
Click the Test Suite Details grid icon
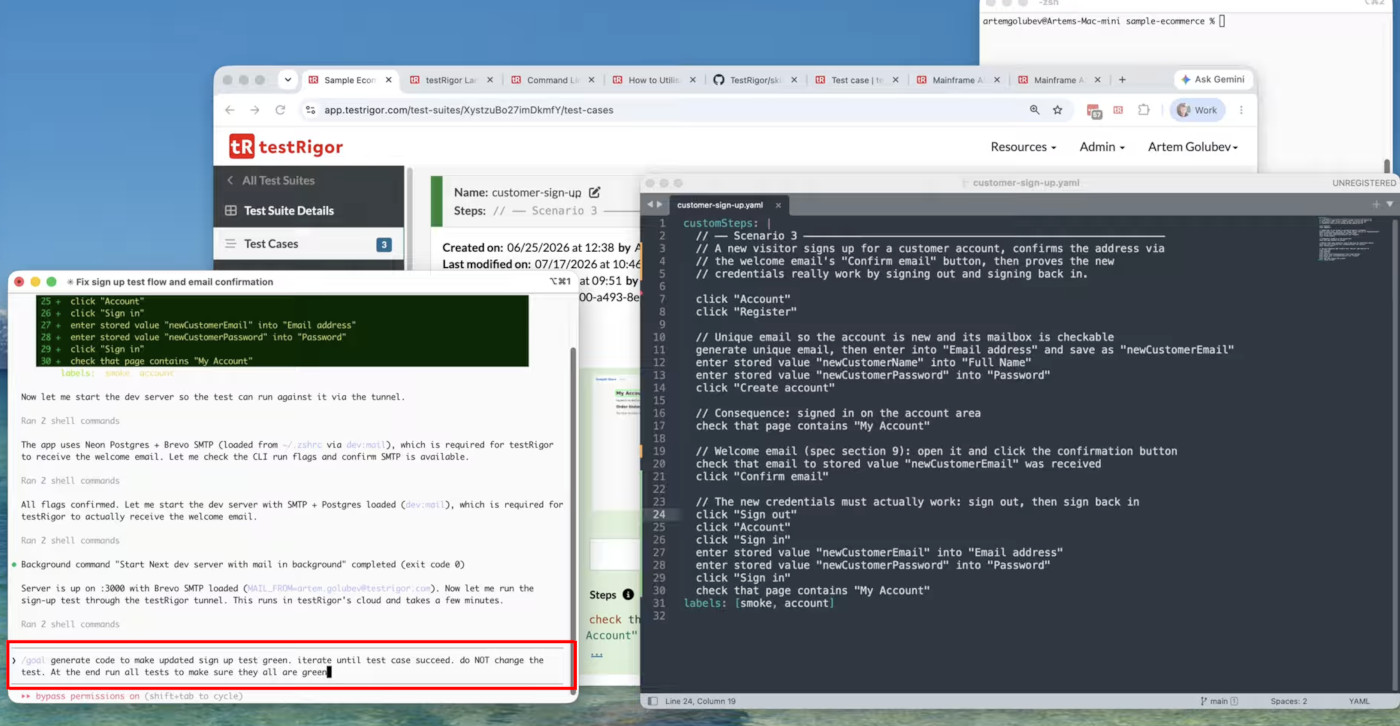(231, 211)
